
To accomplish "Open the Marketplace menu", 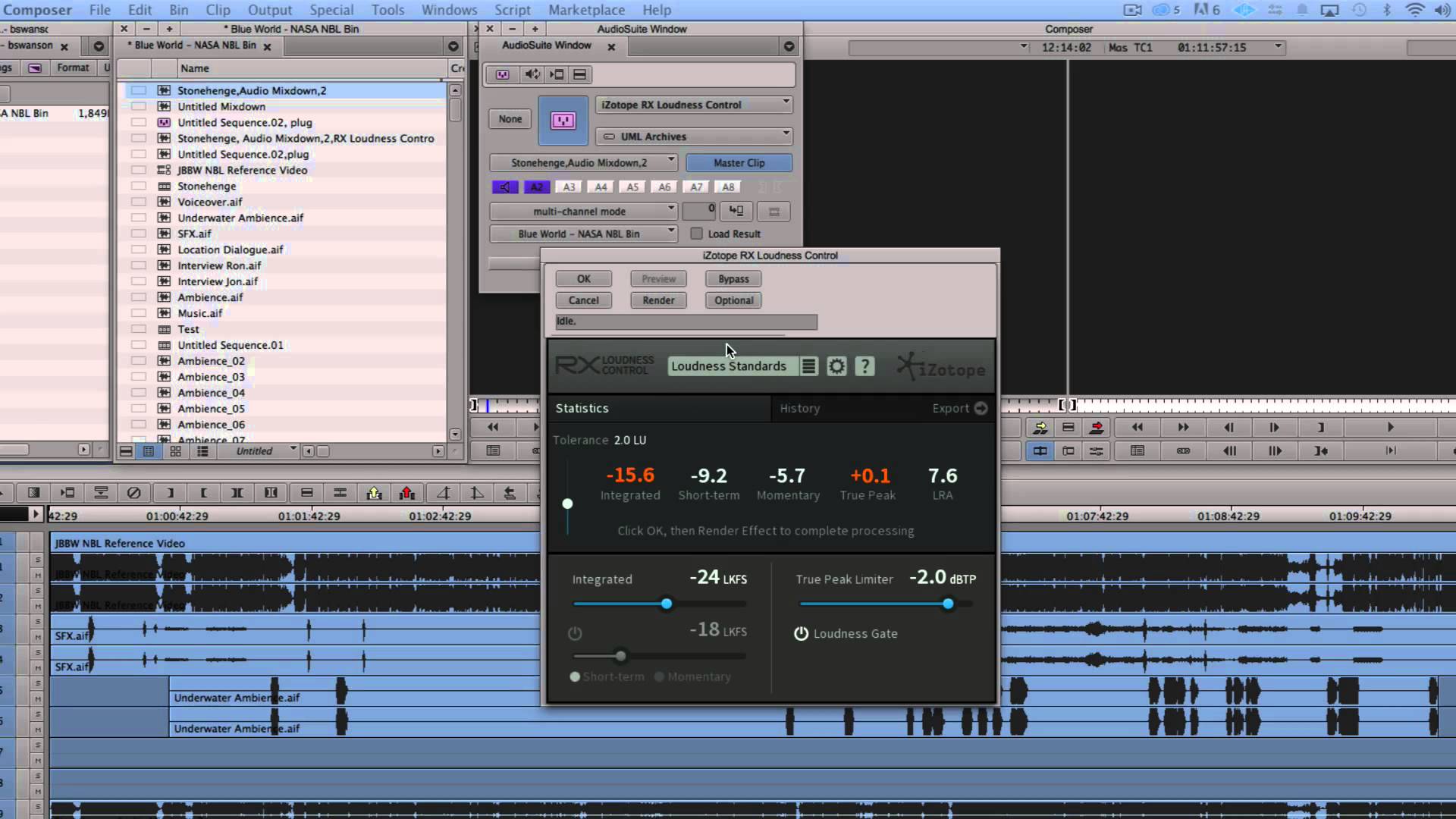I will [586, 10].
